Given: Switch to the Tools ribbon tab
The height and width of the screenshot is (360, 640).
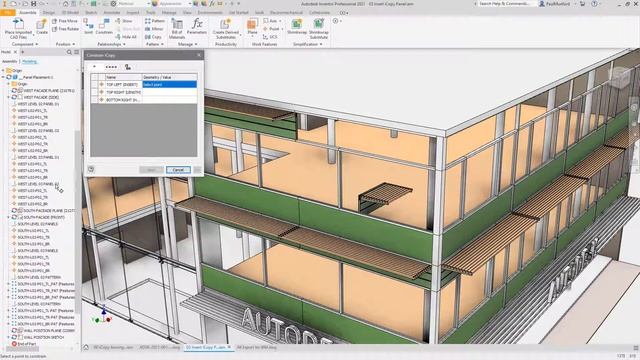Looking at the screenshot, I should coord(151,13).
